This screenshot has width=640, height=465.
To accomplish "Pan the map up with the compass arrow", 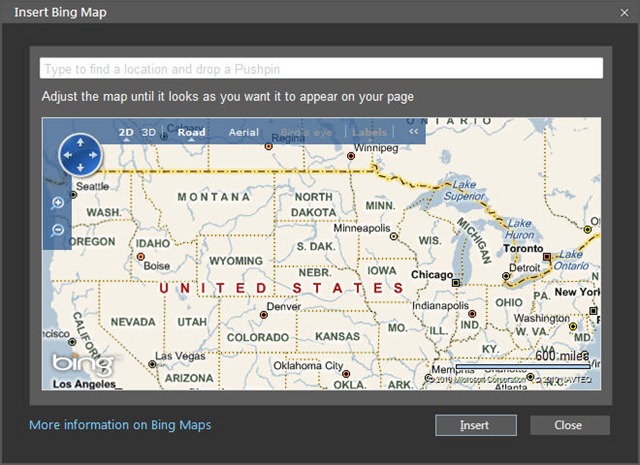I will tap(80, 142).
